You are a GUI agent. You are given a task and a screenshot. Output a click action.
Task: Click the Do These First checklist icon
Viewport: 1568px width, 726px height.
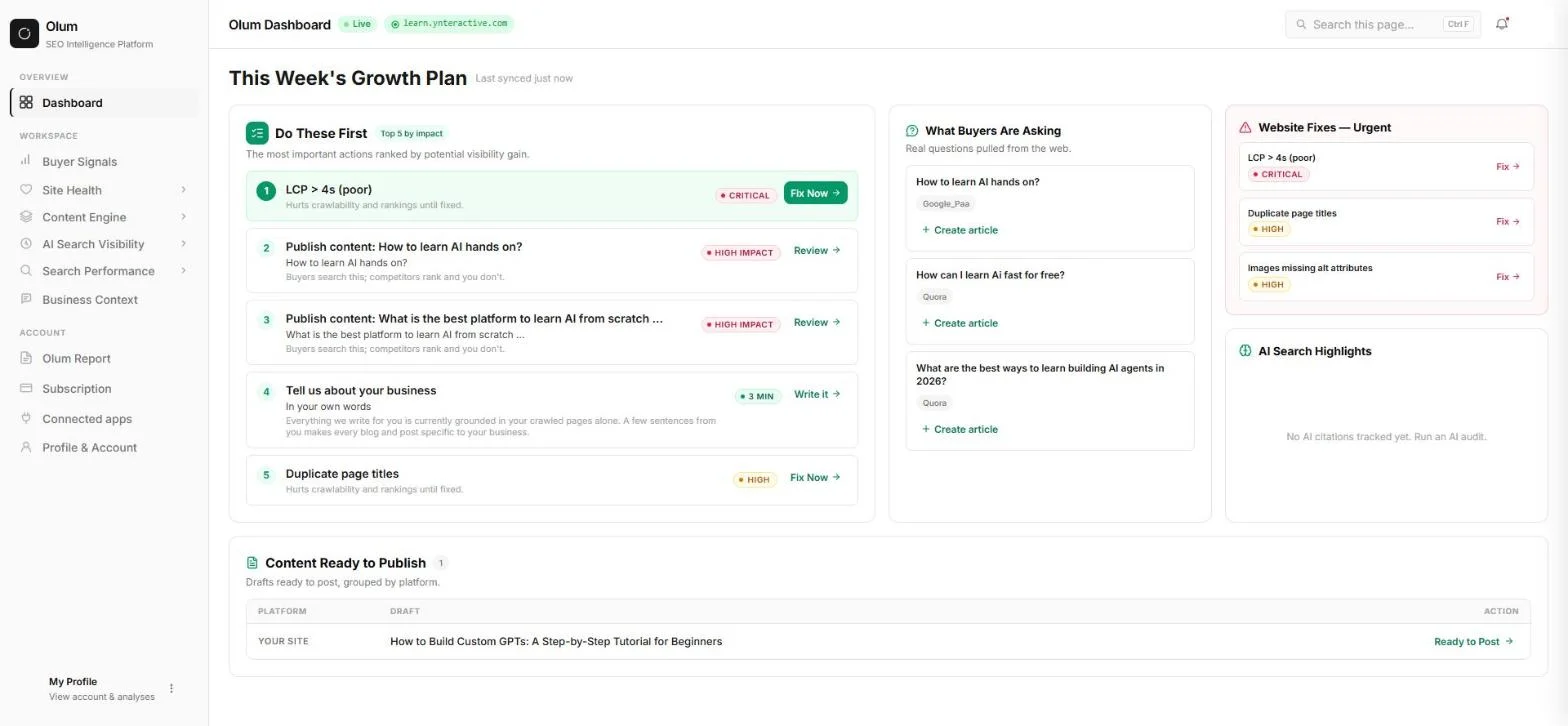point(257,133)
